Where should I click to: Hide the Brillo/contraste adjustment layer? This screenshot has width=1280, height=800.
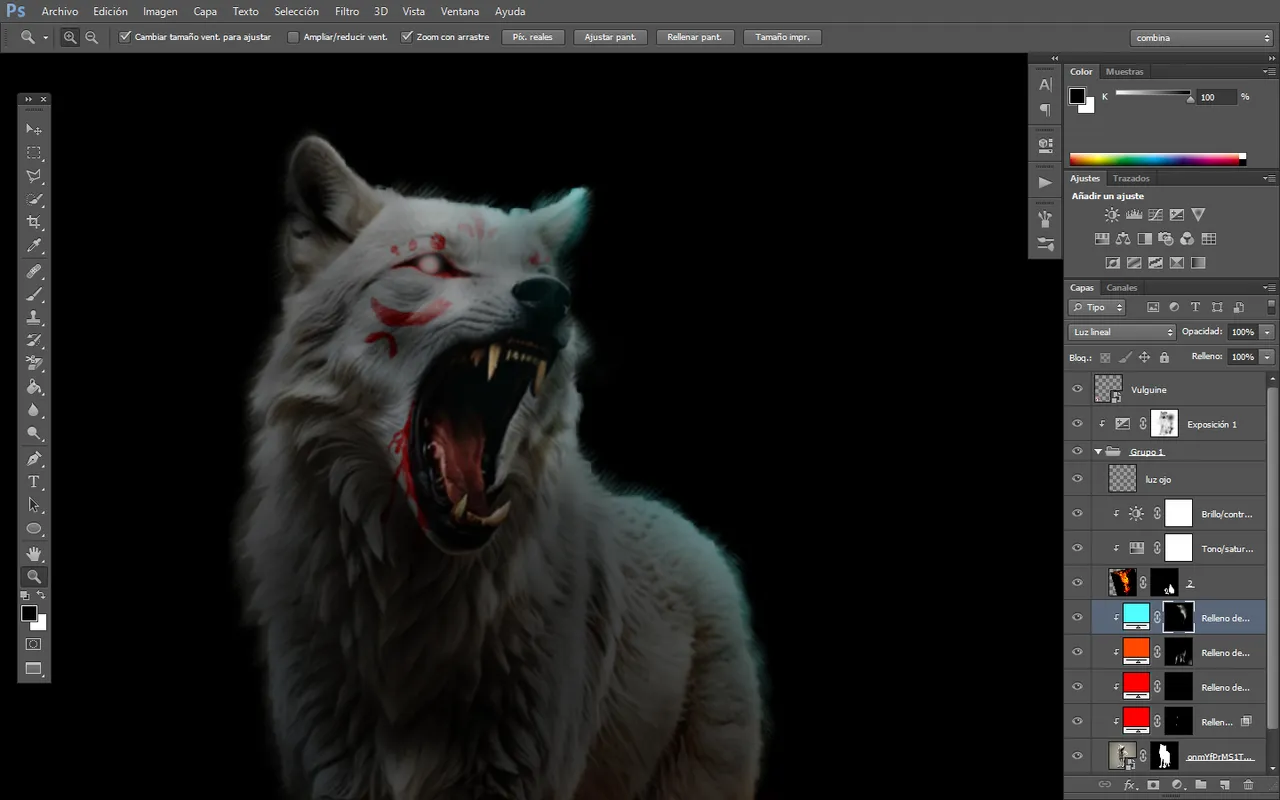[x=1077, y=514]
